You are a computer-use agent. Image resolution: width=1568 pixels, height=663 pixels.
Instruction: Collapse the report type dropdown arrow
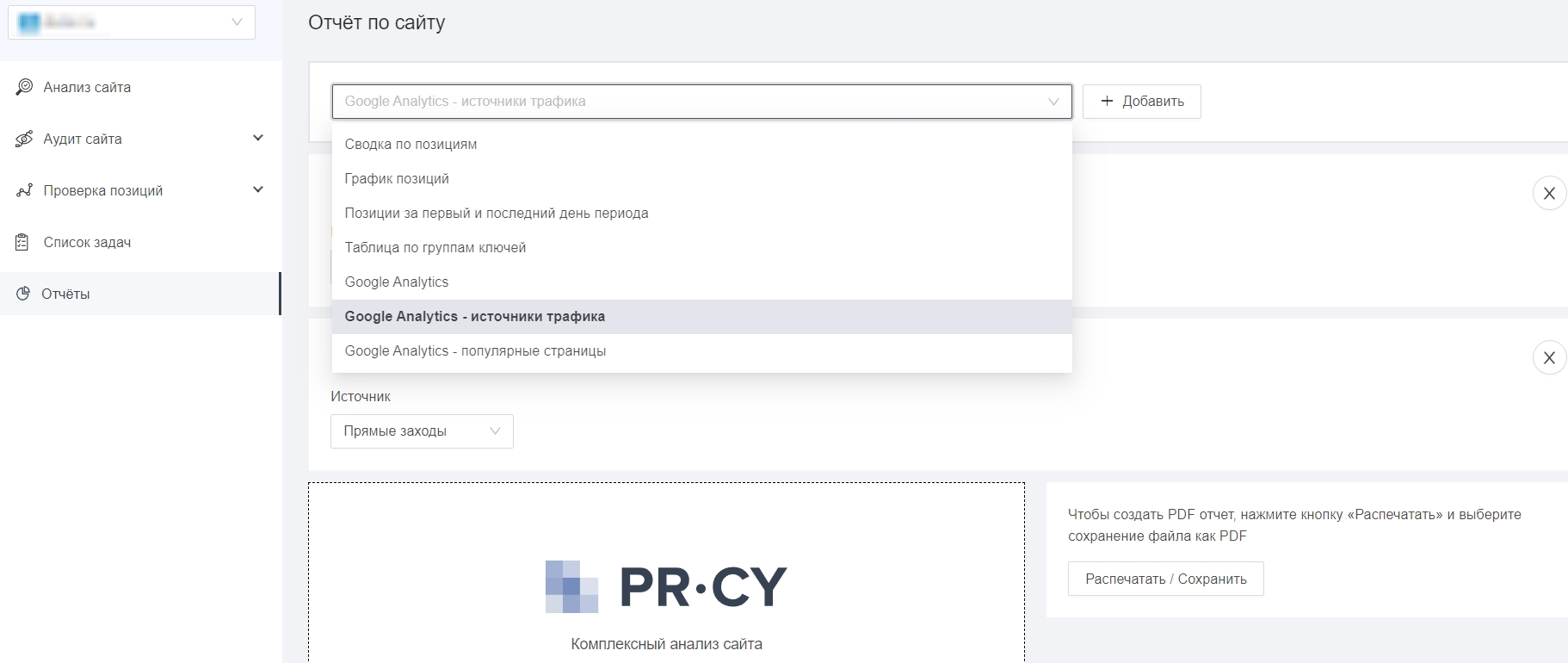pos(1053,102)
